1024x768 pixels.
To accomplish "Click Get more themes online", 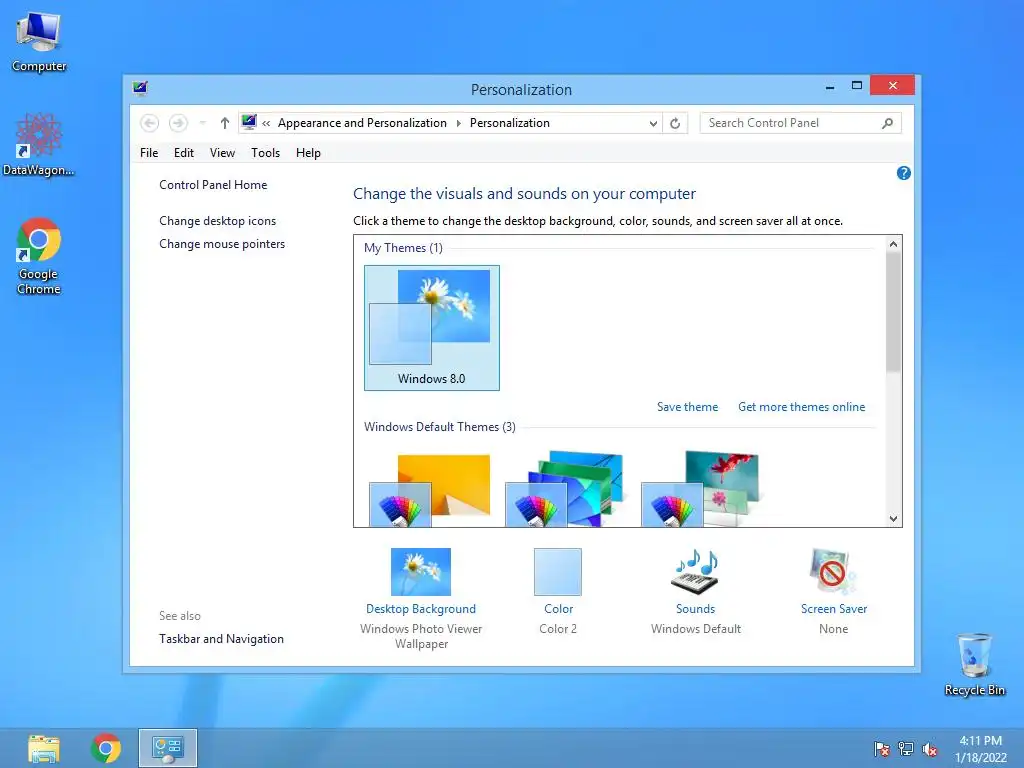I will pyautogui.click(x=801, y=407).
